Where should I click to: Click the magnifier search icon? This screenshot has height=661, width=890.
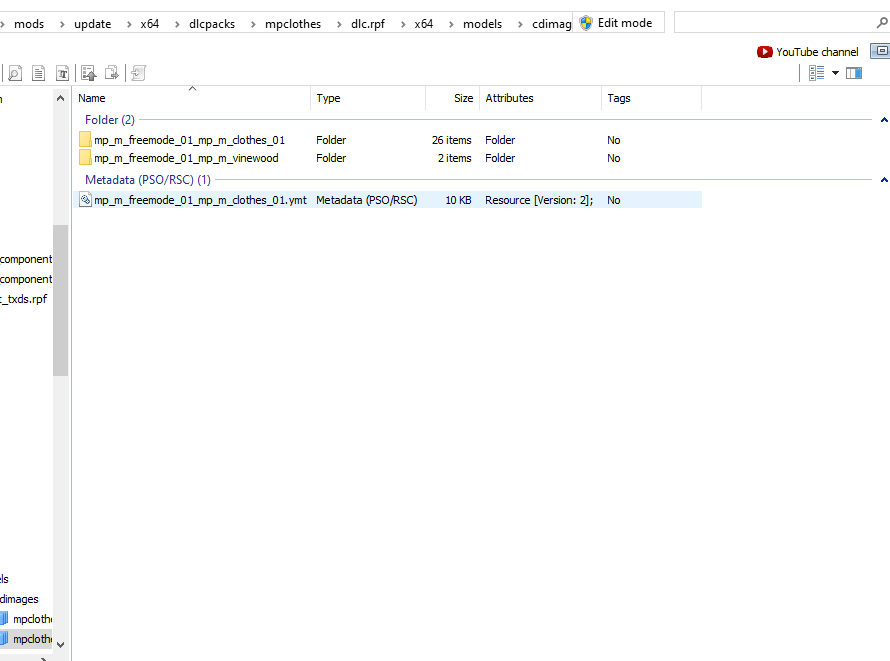(x=881, y=23)
